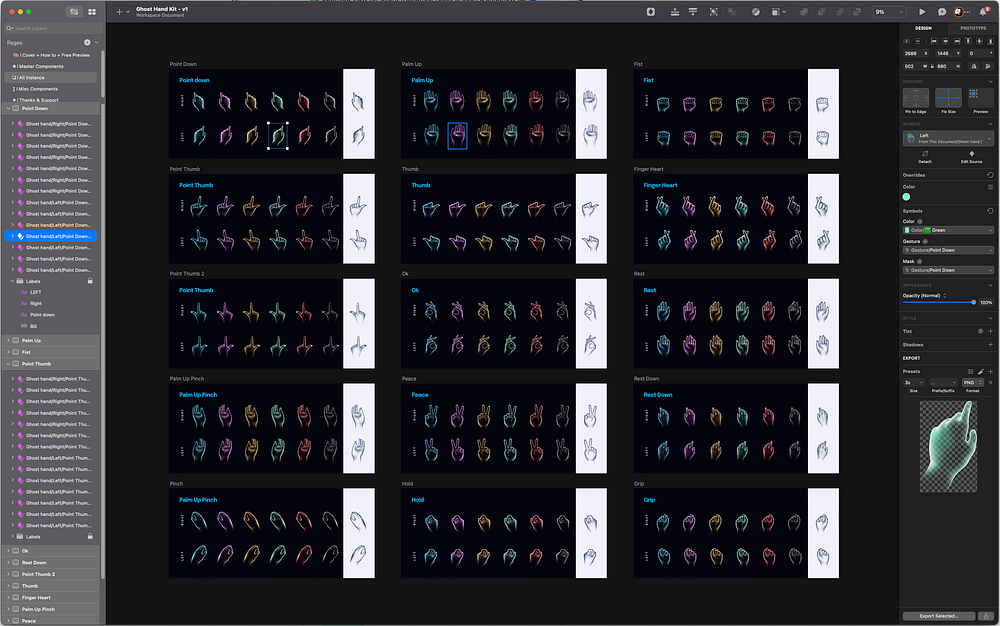
Task: Open export PNG format dropdown
Action: (973, 382)
